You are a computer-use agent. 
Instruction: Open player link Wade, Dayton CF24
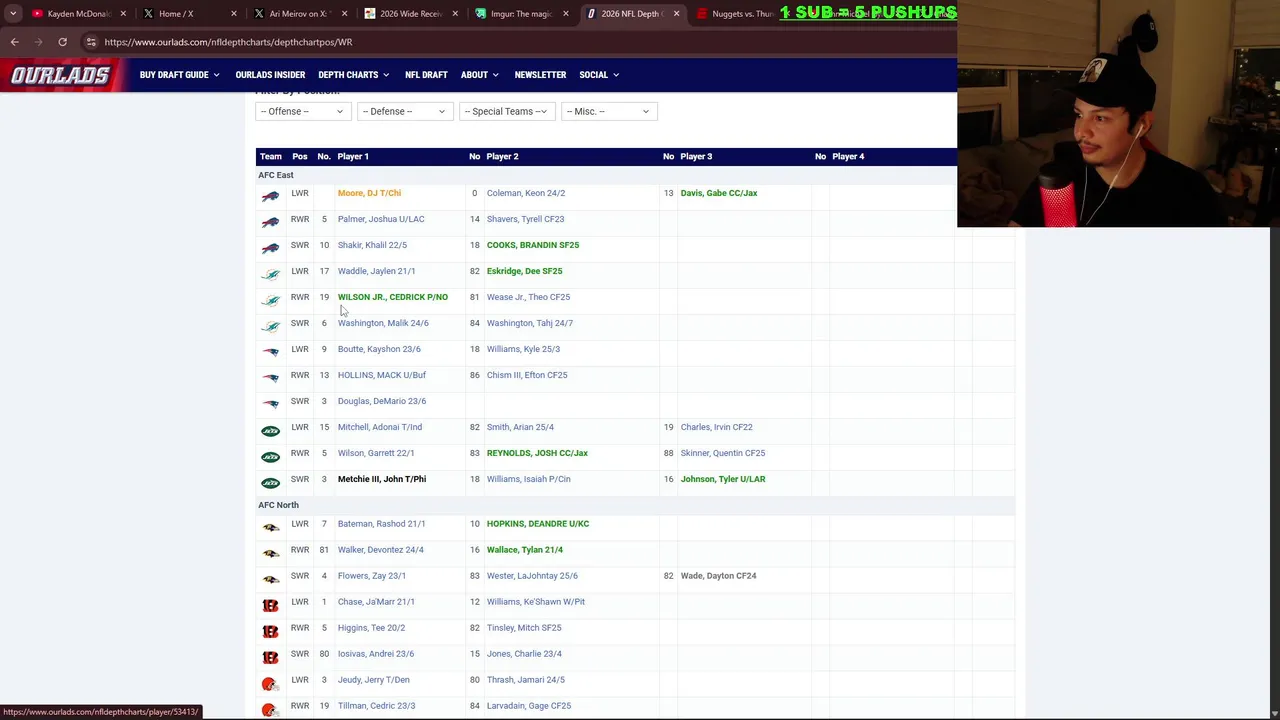coord(719,576)
